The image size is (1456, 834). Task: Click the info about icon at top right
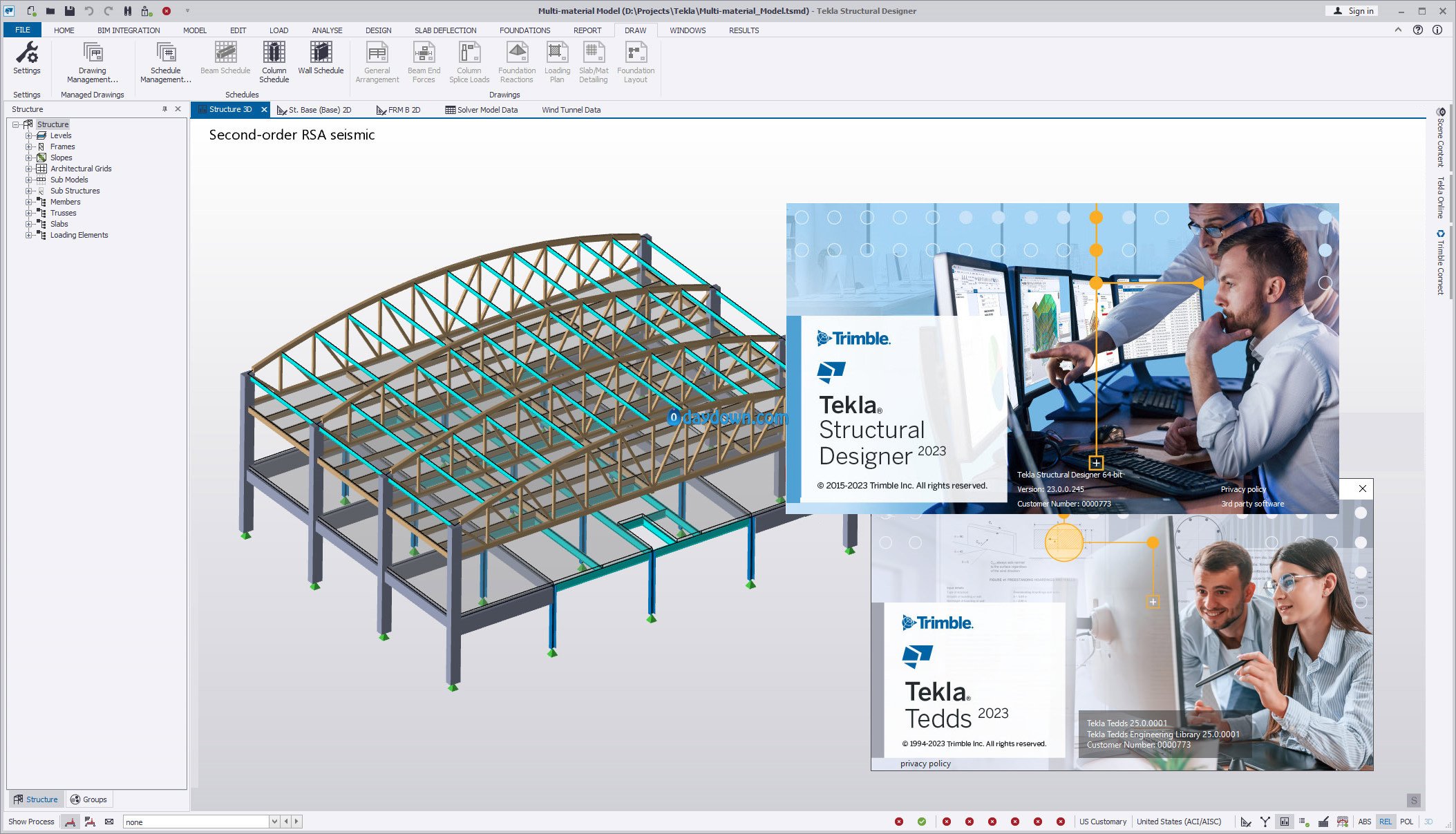pos(1437,30)
